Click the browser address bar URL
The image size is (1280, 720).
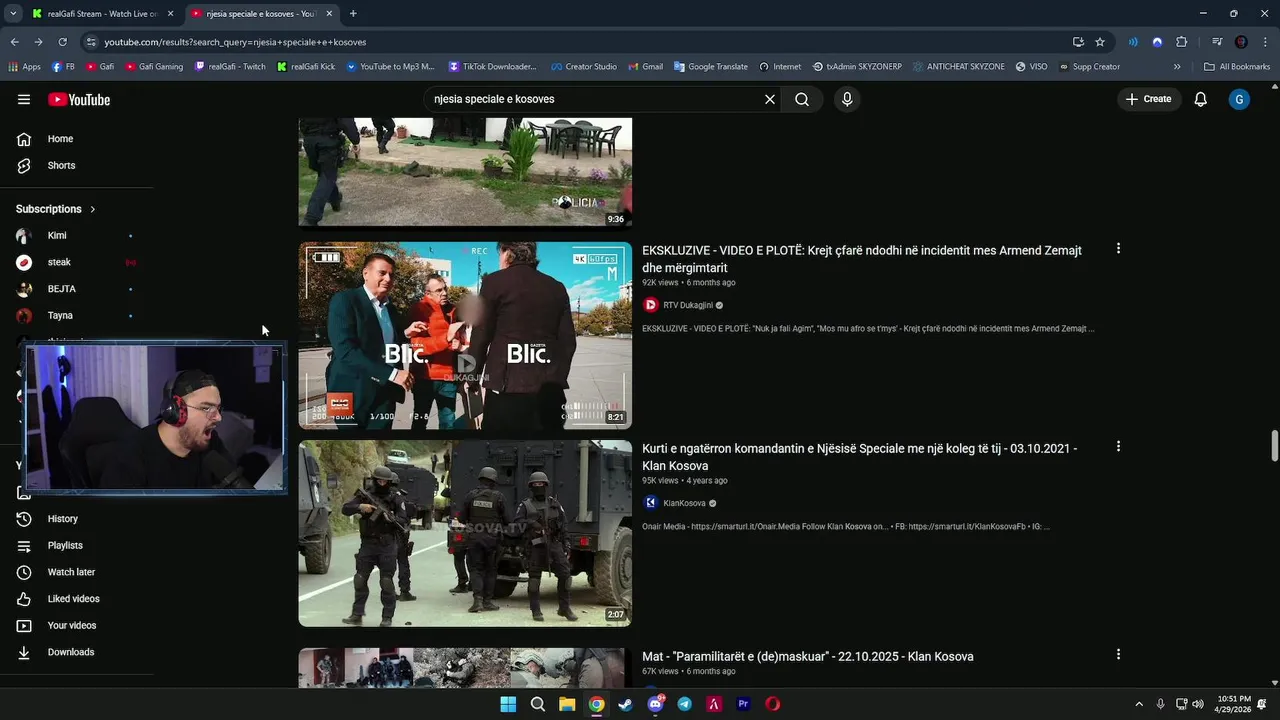(235, 42)
